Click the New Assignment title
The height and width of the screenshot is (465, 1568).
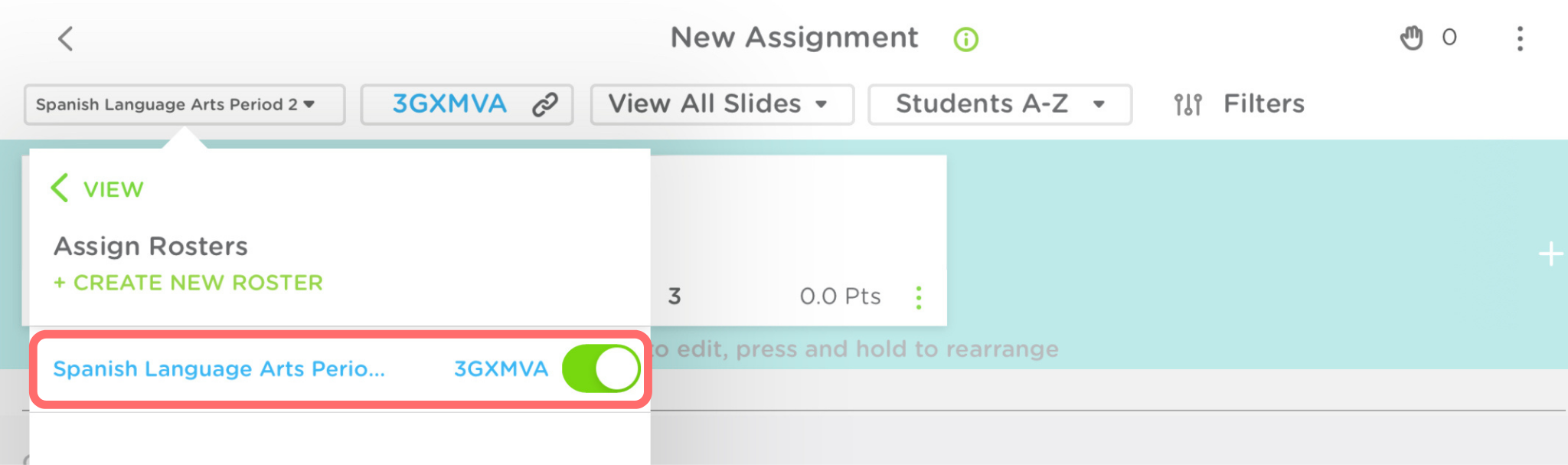pyautogui.click(x=794, y=38)
